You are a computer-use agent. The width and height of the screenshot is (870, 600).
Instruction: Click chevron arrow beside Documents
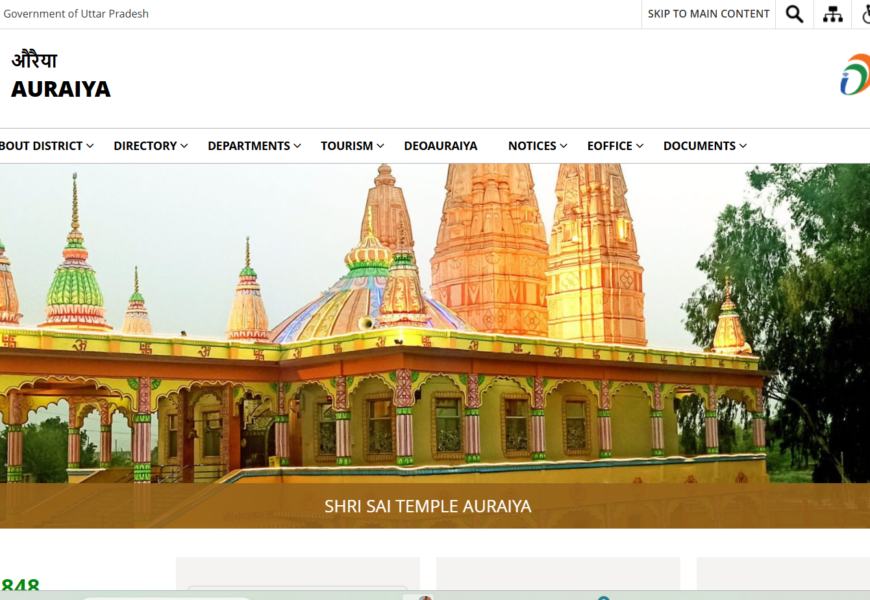coord(742,146)
